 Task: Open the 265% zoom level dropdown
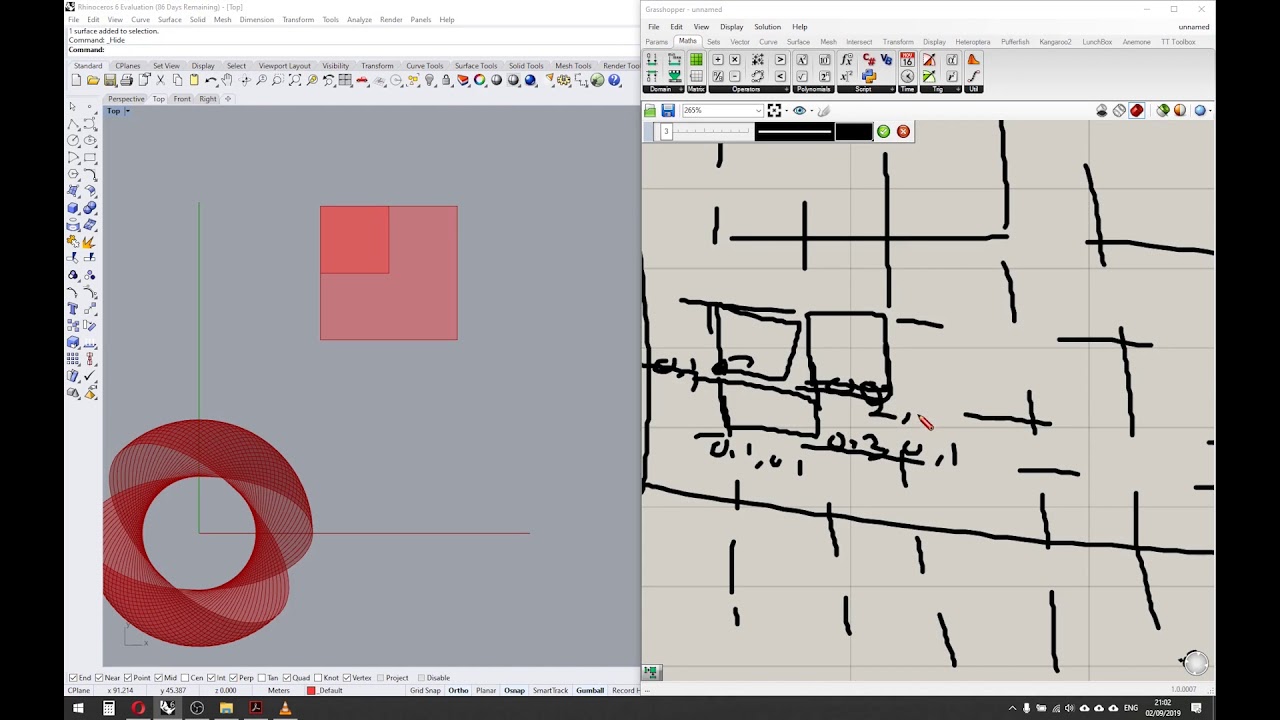pos(758,111)
